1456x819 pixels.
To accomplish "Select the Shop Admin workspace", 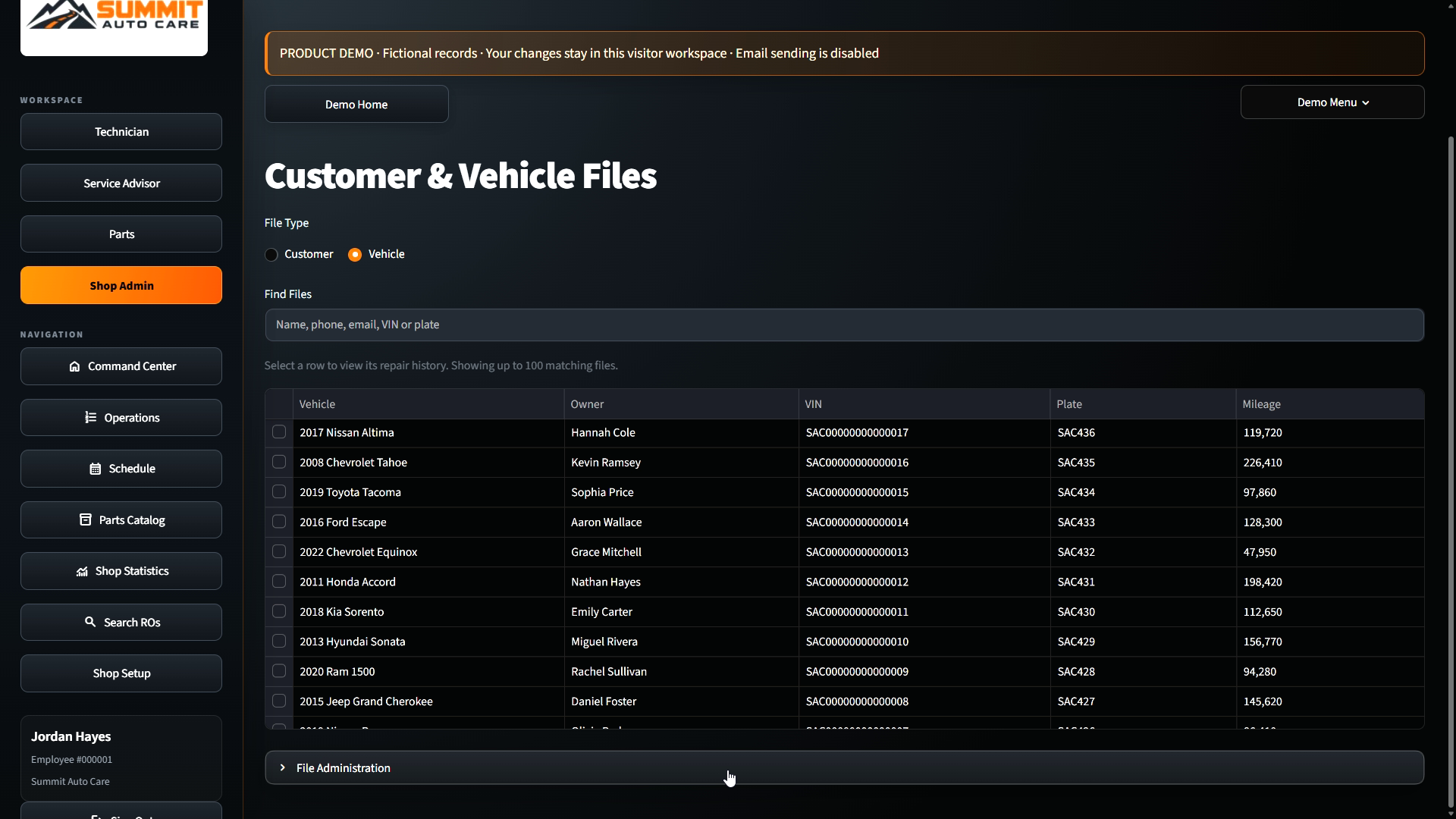I will [x=121, y=286].
